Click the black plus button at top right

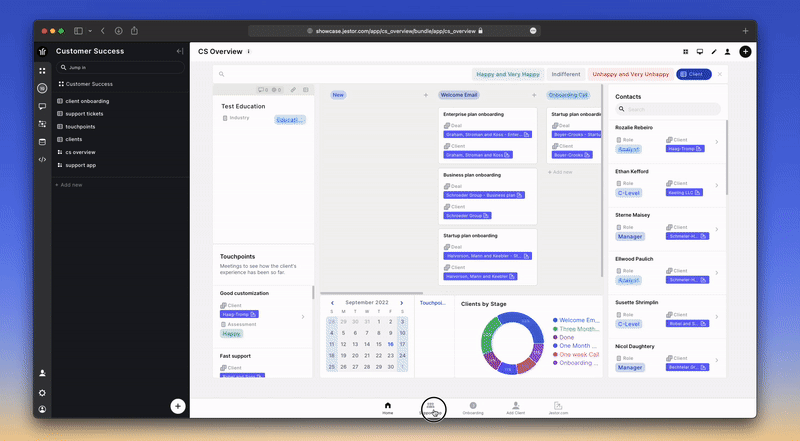tap(745, 51)
